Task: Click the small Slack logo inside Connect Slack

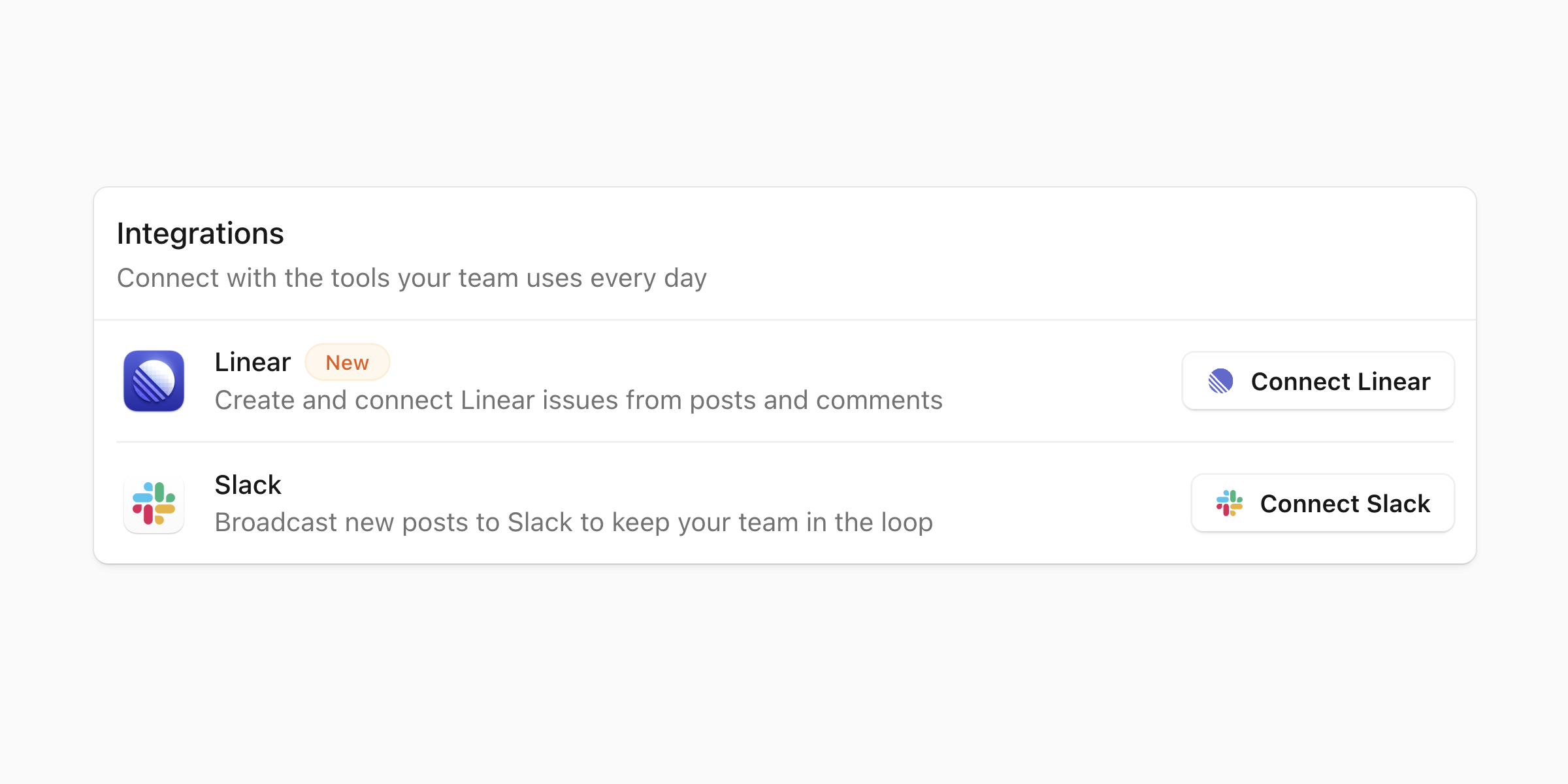Action: 1229,504
